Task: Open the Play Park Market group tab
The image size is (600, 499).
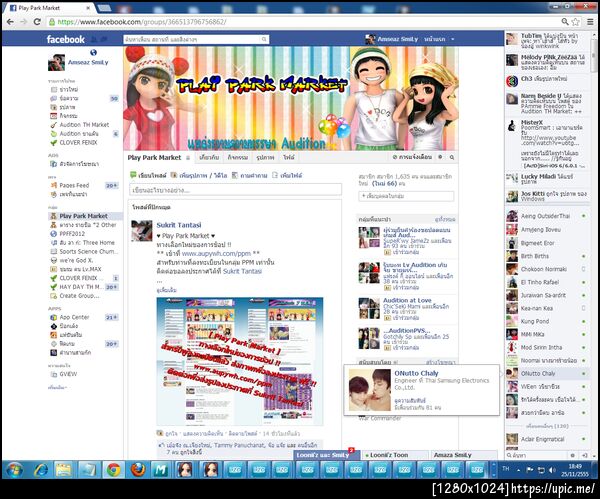Action: (154, 157)
